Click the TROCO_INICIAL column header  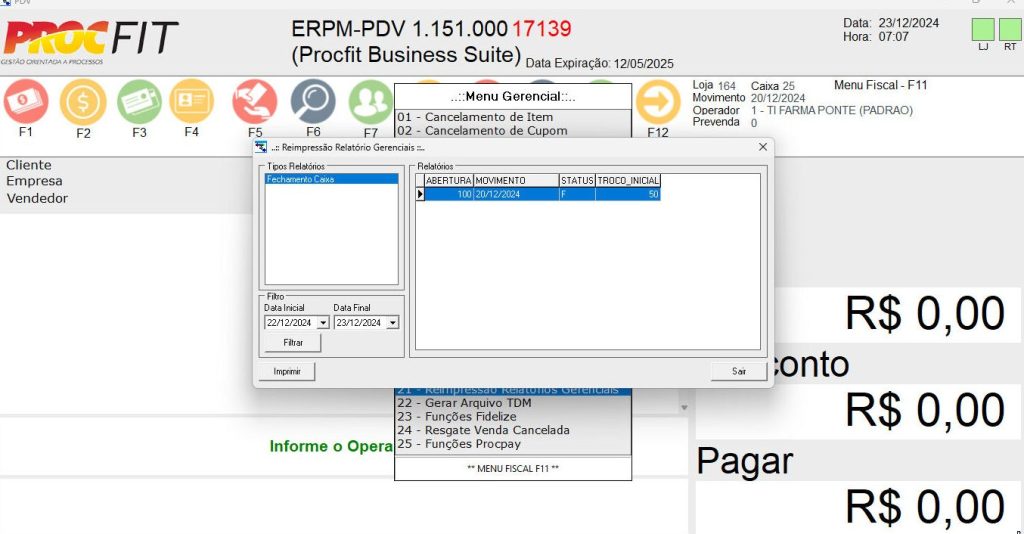(628, 181)
